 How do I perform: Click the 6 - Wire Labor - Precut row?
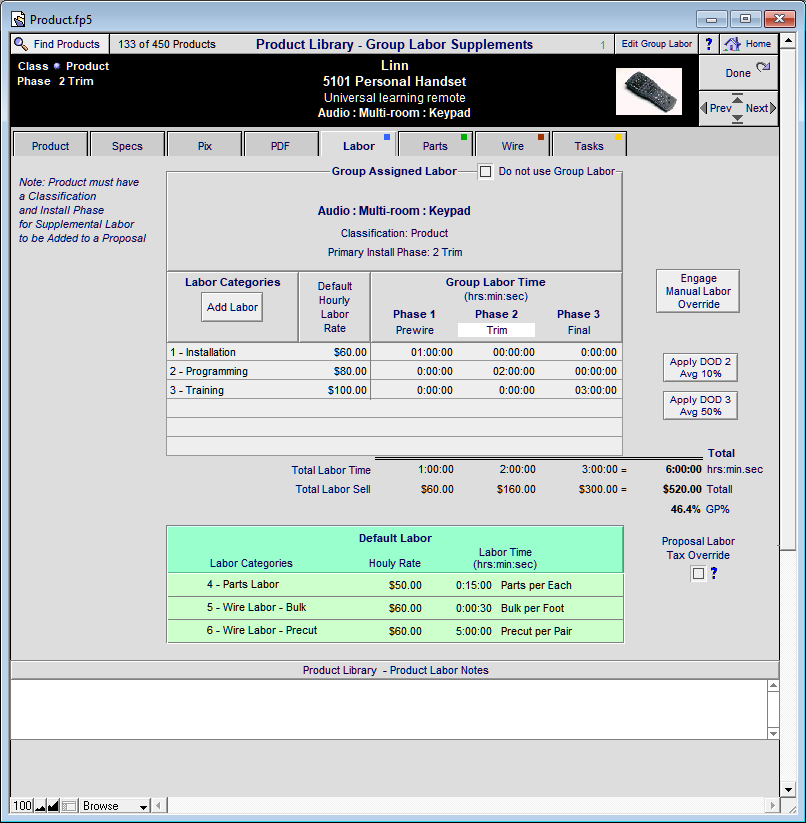coord(395,631)
